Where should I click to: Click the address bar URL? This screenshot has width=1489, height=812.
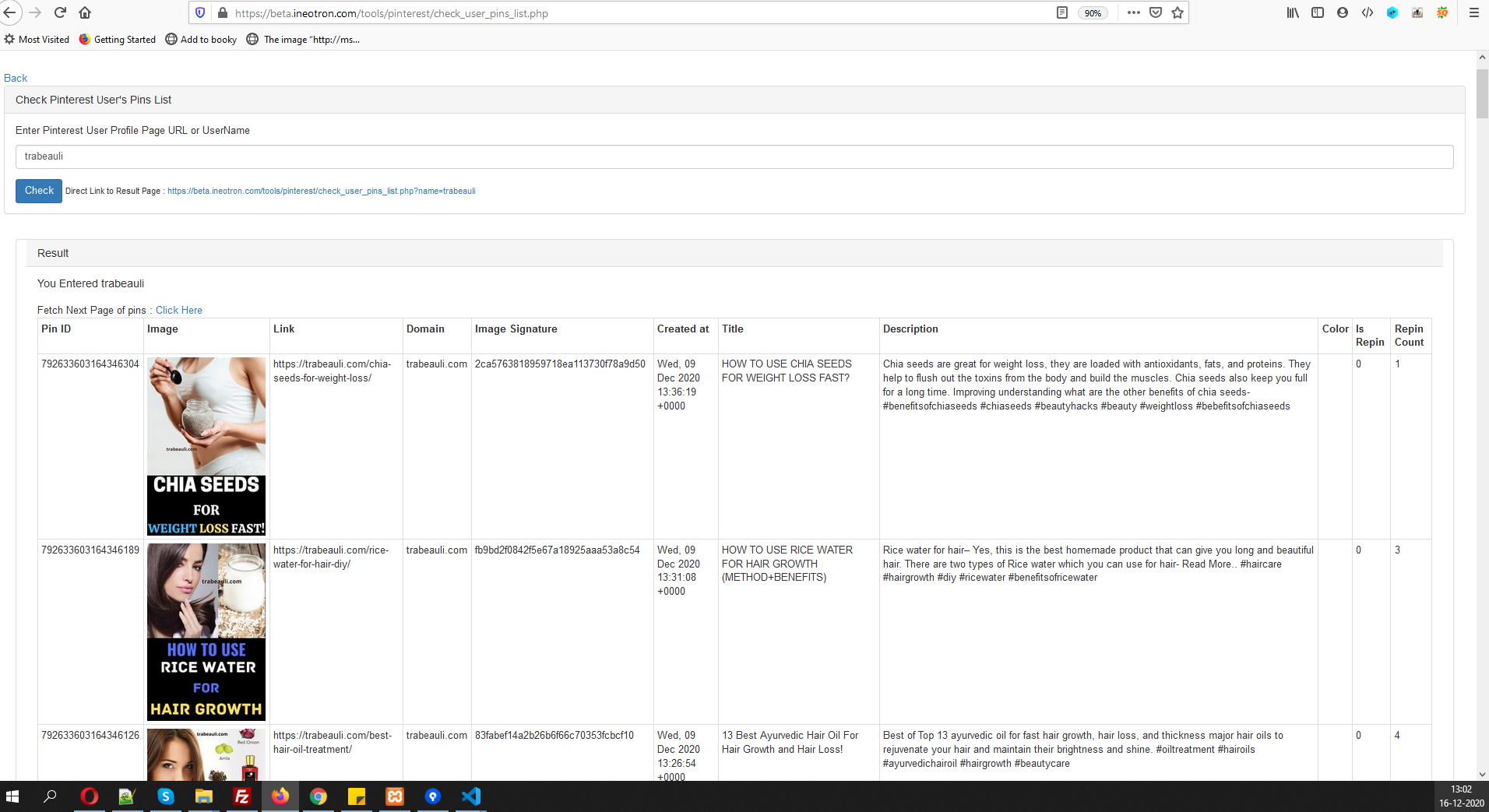(x=391, y=13)
